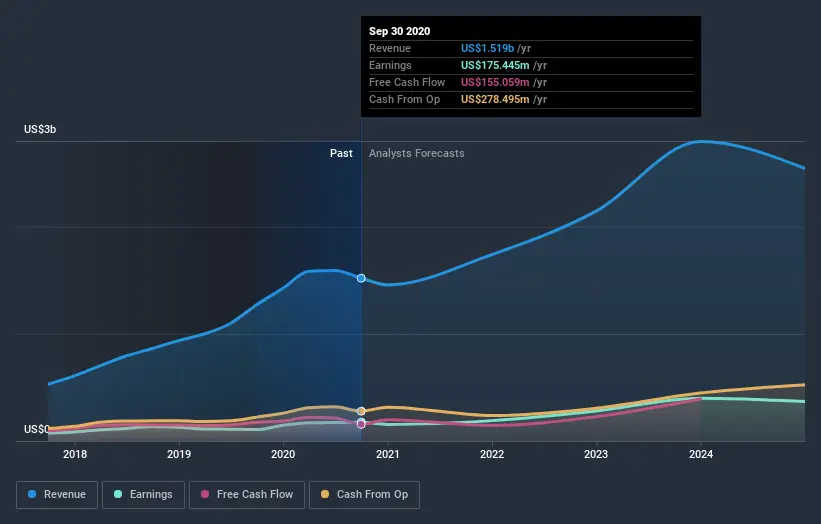
Task: Click the 2022 x-axis label
Action: [492, 454]
